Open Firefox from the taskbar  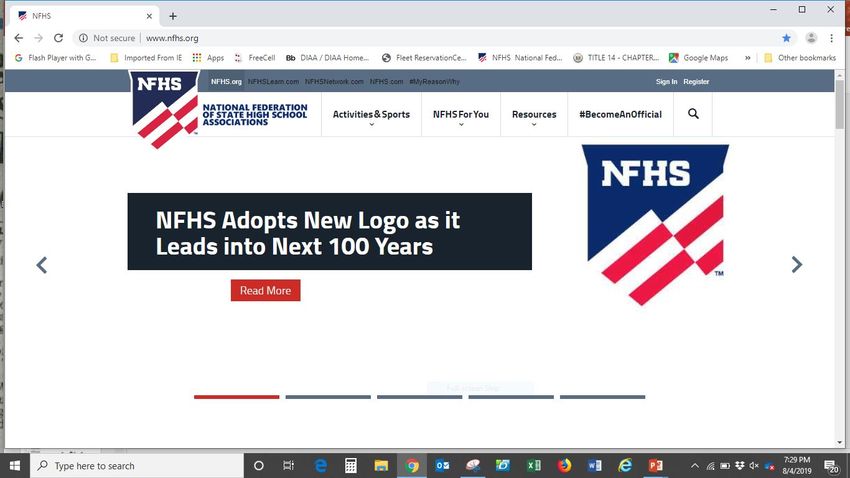click(564, 466)
